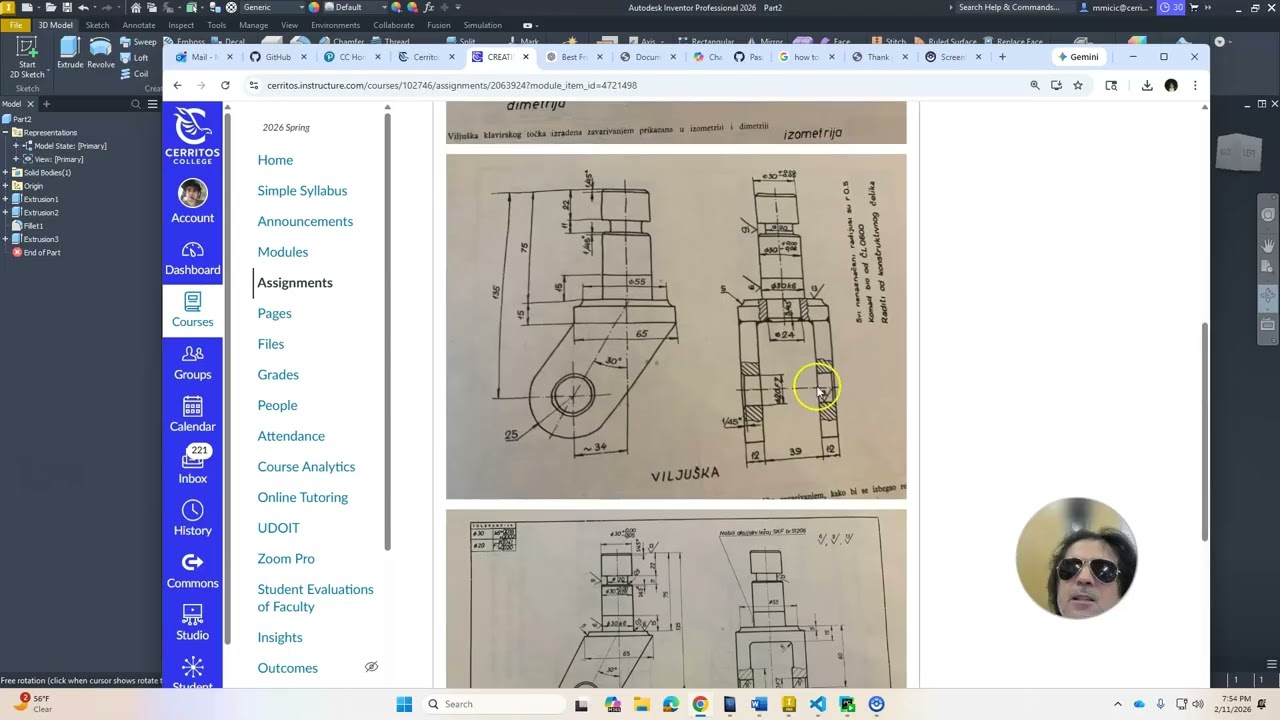The width and height of the screenshot is (1280, 720).
Task: Select Fillet1 in the model browser
Action: tap(33, 226)
